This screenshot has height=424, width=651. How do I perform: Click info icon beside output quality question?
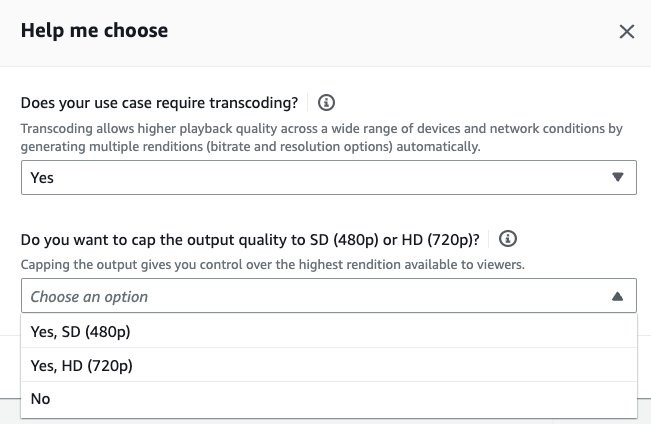pos(508,239)
